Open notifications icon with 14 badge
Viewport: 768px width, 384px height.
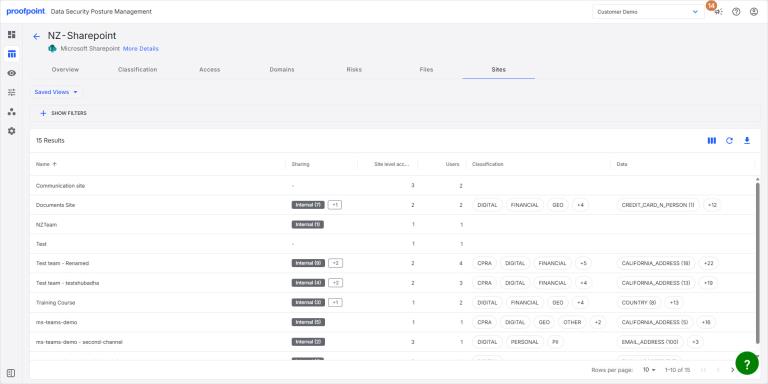click(718, 12)
